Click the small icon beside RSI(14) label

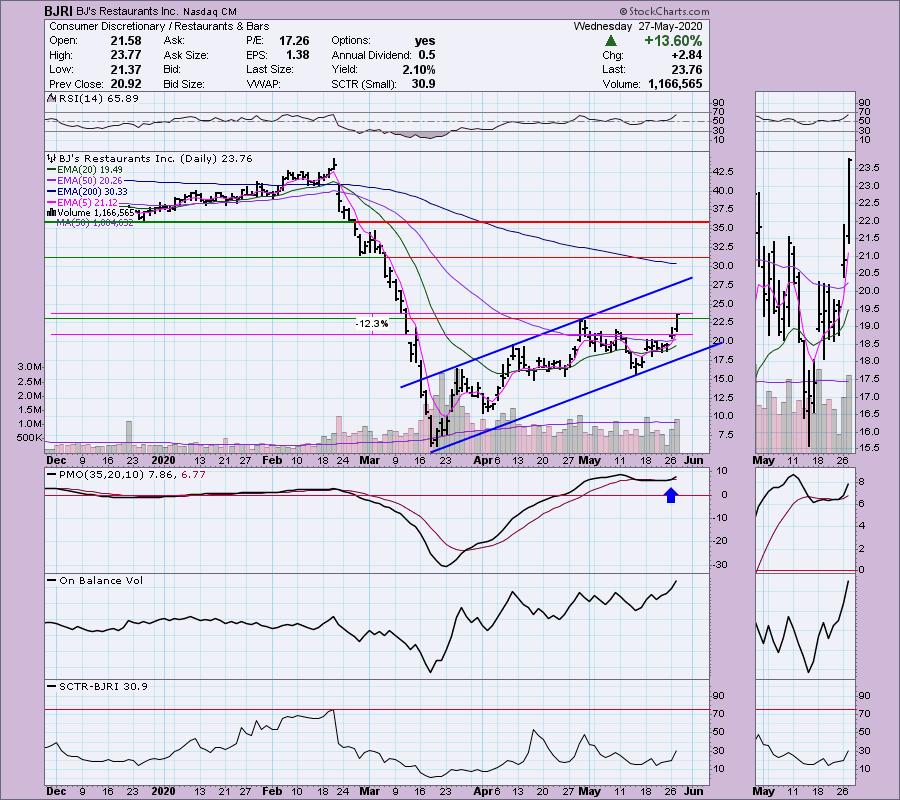[51, 99]
